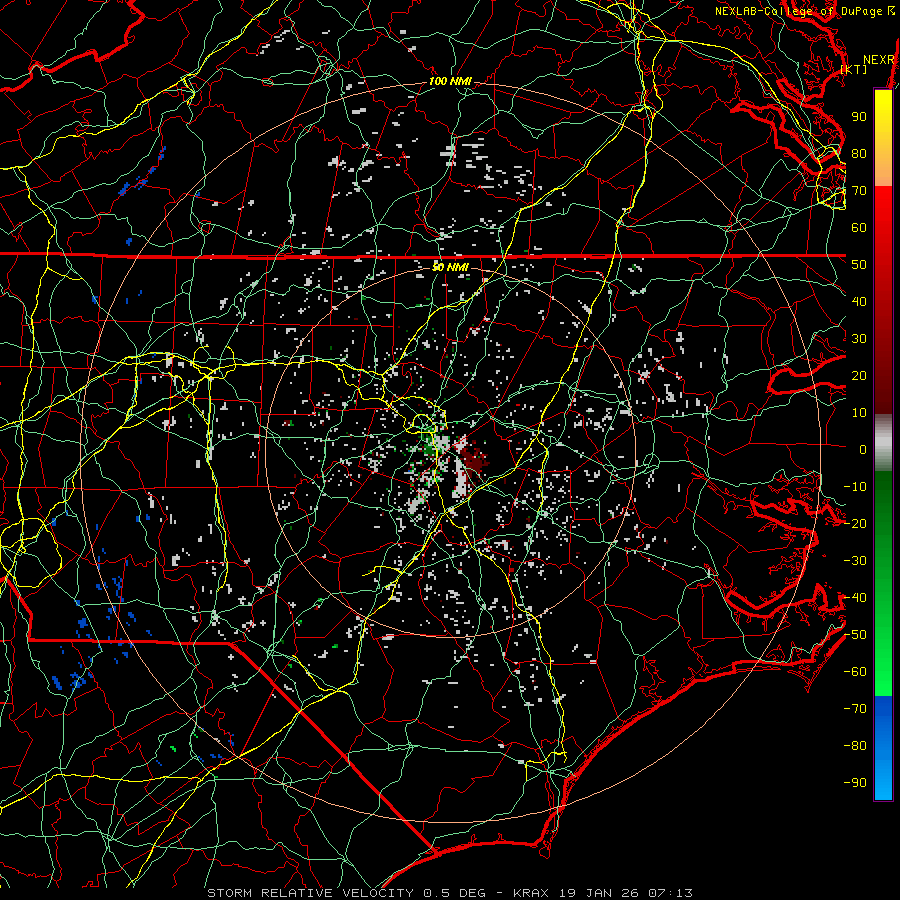Image resolution: width=900 pixels, height=900 pixels.
Task: Click the 80 value on velocity scale
Action: [x=859, y=154]
